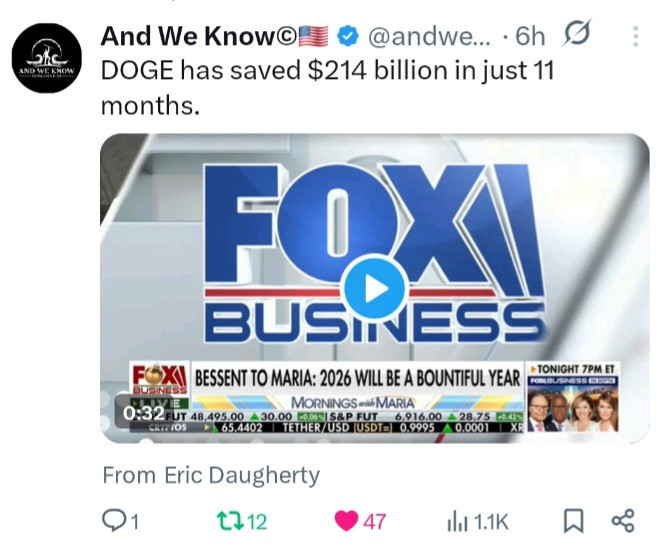Bookmark this post

[x=574, y=521]
